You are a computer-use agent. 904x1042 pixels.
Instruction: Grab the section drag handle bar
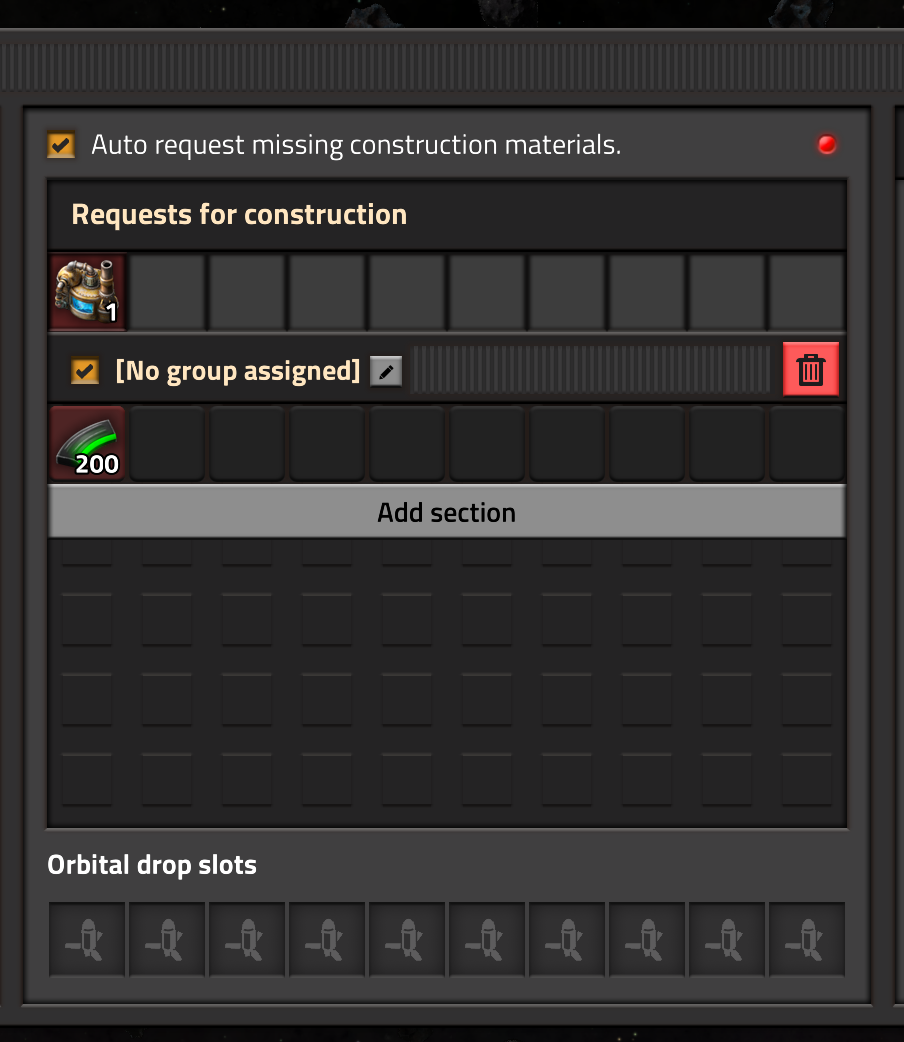tap(593, 369)
